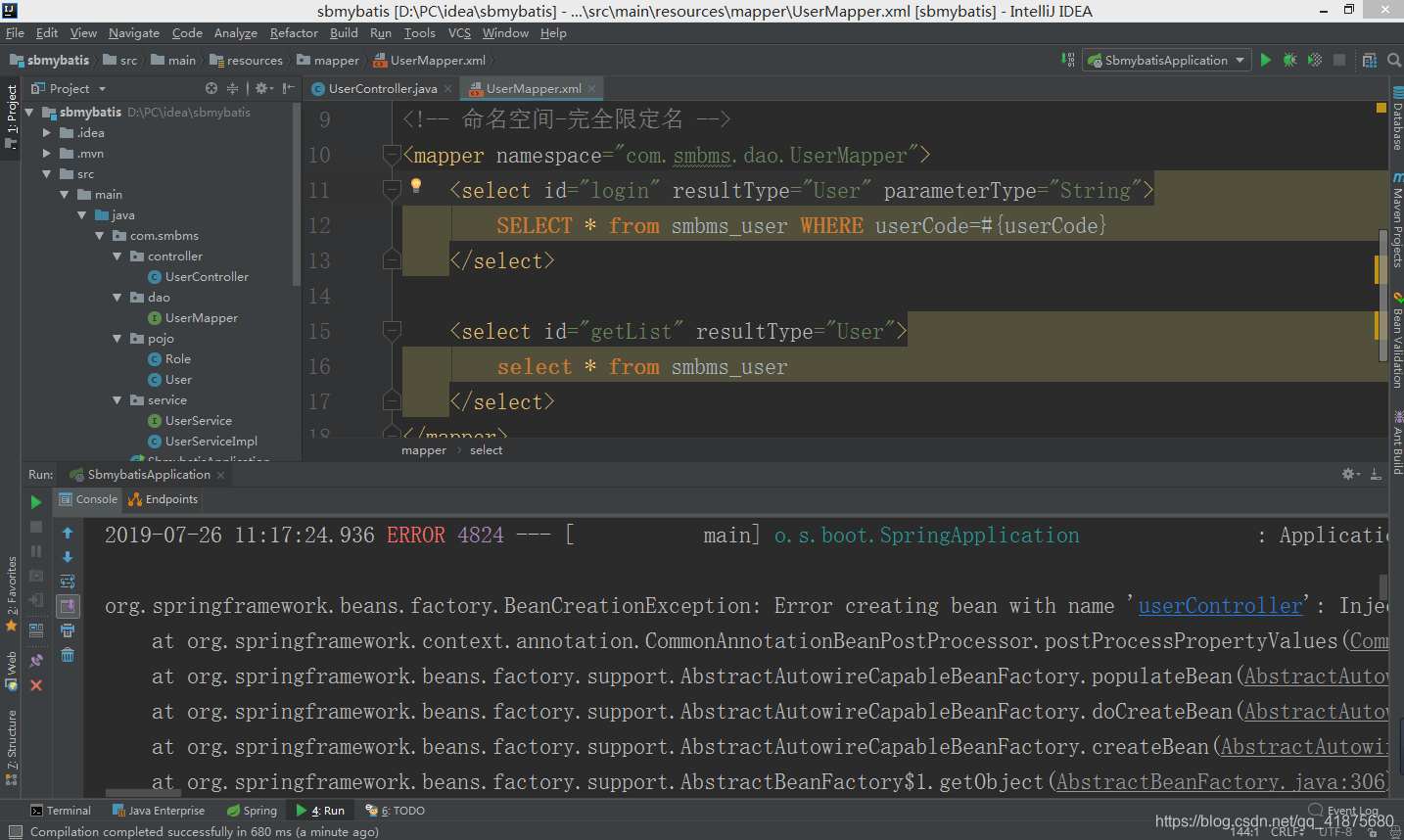The image size is (1404, 840).
Task: Click the up stack trace arrow
Action: point(68,533)
